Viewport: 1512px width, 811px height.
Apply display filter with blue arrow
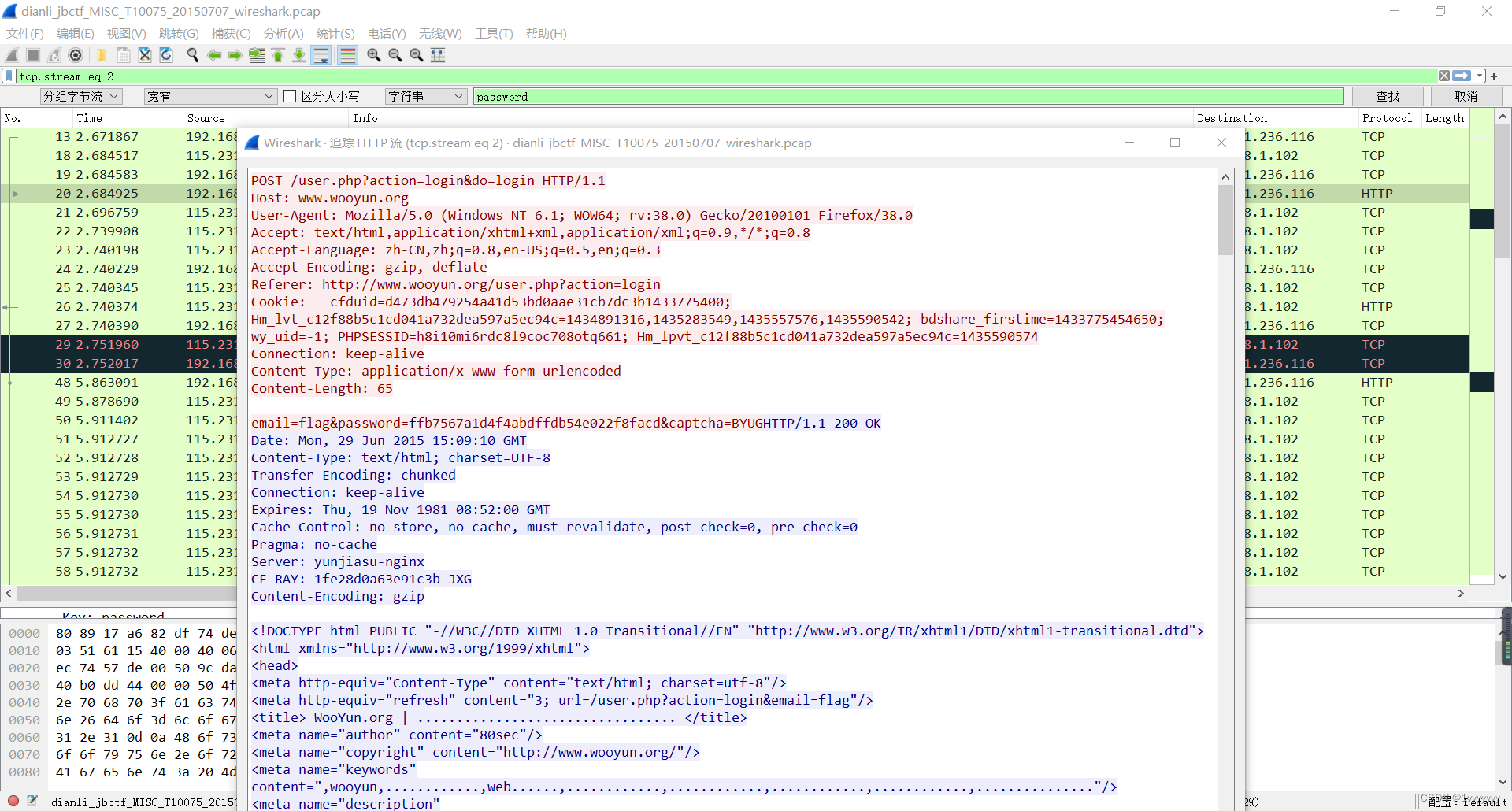[1462, 76]
